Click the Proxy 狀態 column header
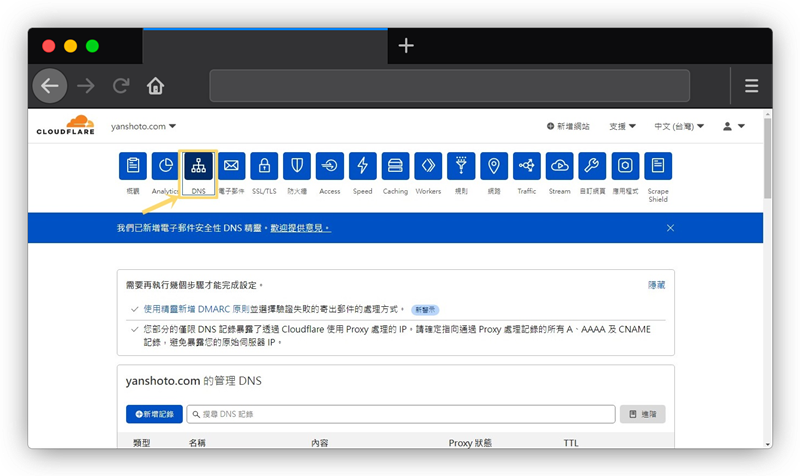Image resolution: width=800 pixels, height=476 pixels. (470, 443)
